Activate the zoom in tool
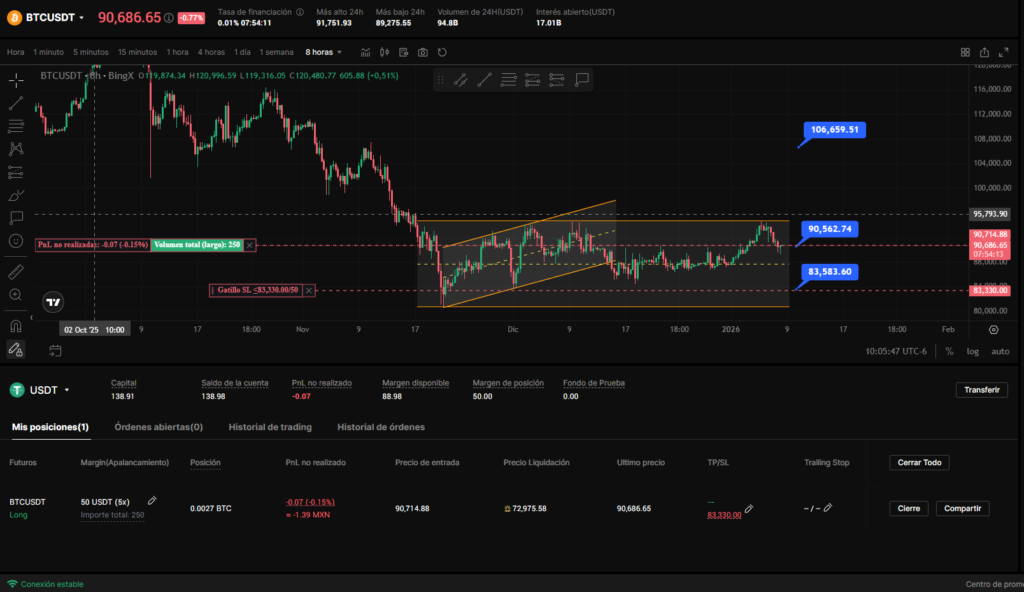Image resolution: width=1024 pixels, height=592 pixels. point(16,295)
